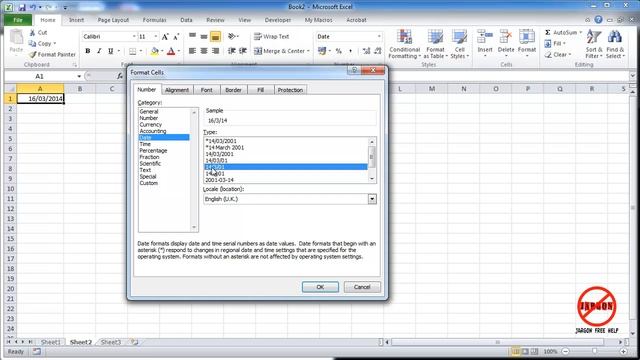The image size is (640, 360).
Task: Switch to Formulas ribbon tab
Action: tap(154, 20)
